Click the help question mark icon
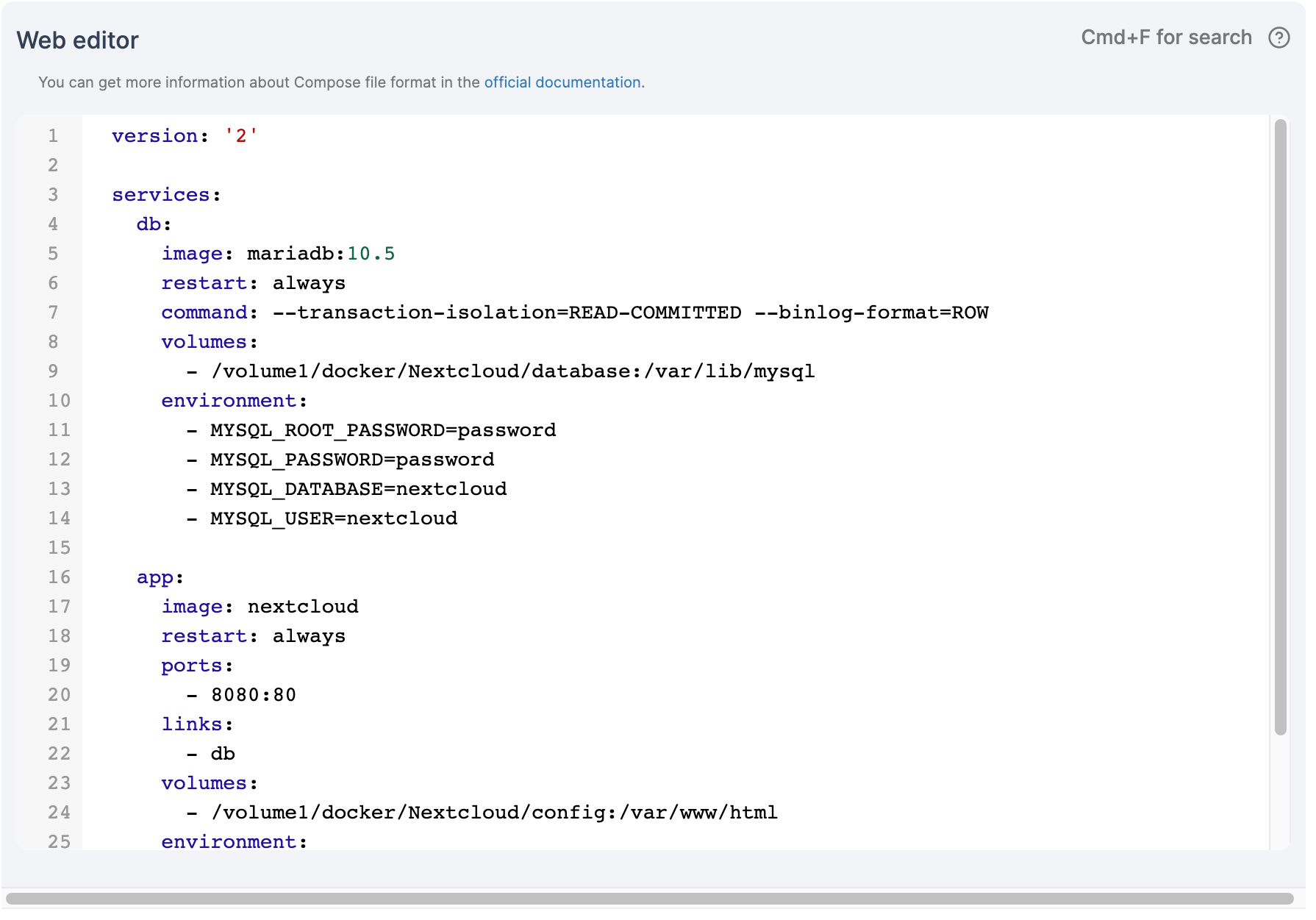 click(1279, 38)
